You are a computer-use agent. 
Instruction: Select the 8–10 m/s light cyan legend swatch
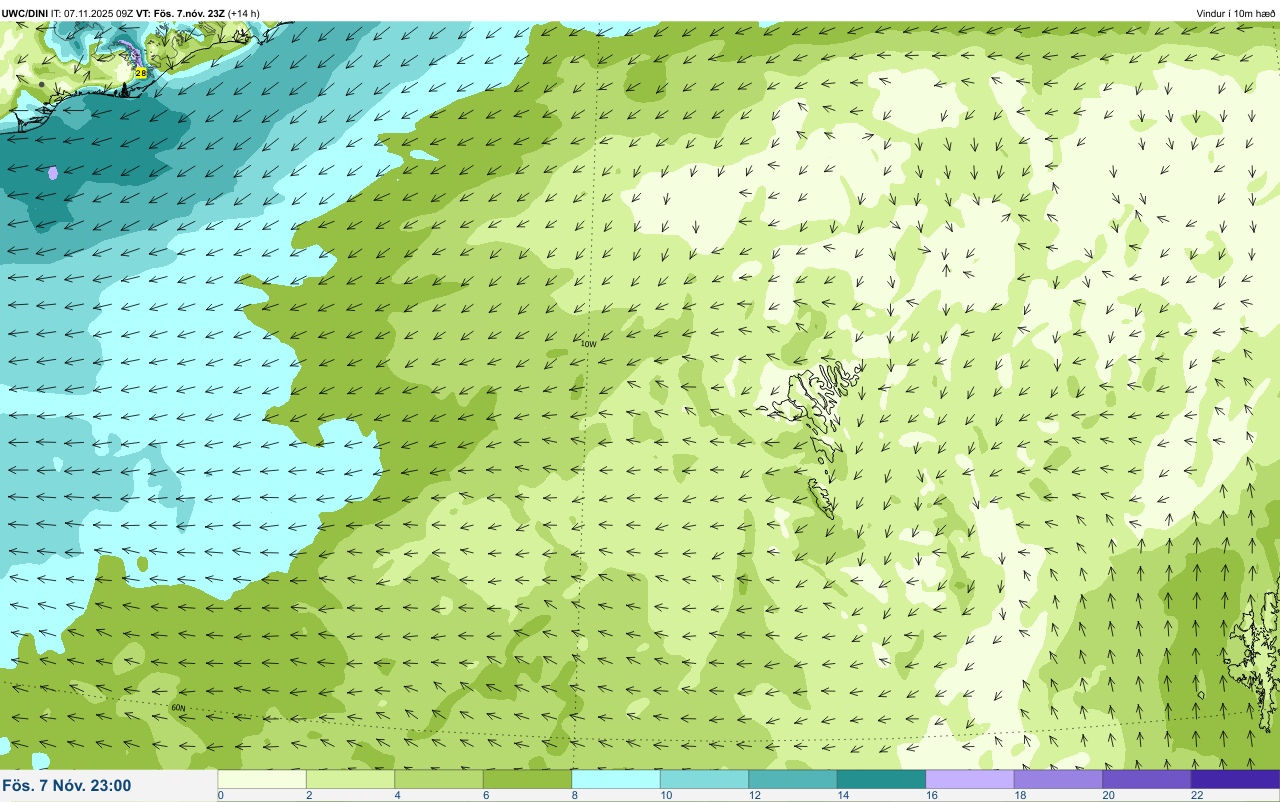coord(616,779)
